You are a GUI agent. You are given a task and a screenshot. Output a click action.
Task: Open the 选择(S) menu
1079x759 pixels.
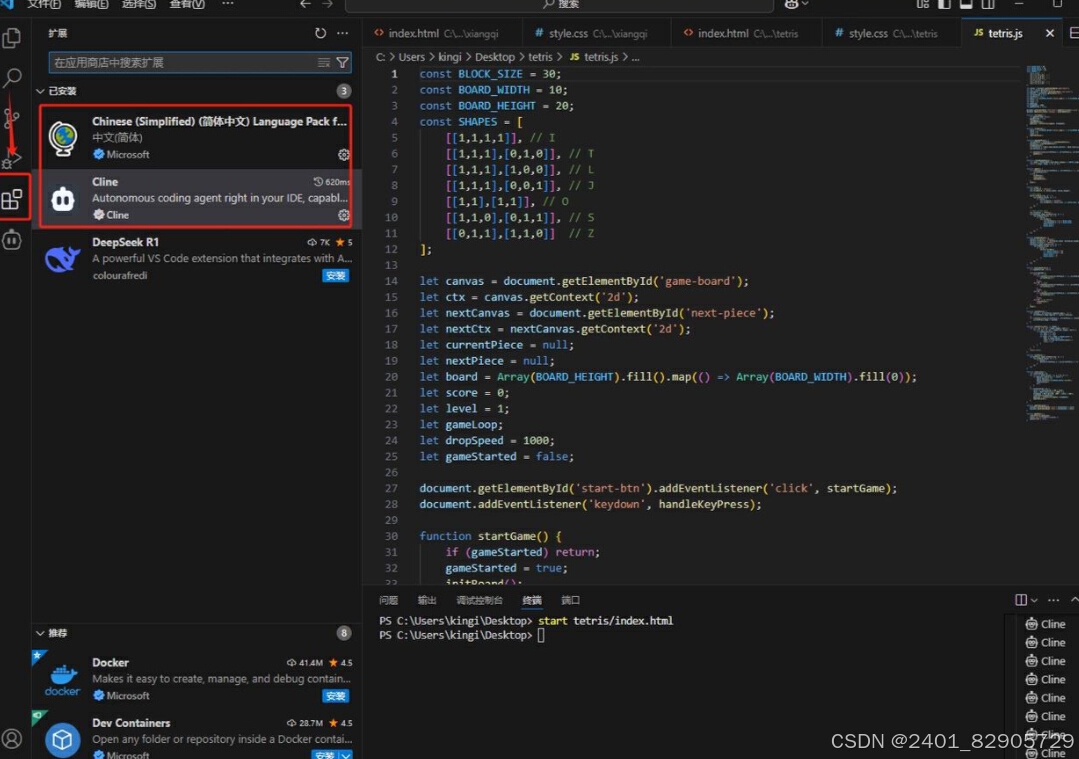coord(138,4)
